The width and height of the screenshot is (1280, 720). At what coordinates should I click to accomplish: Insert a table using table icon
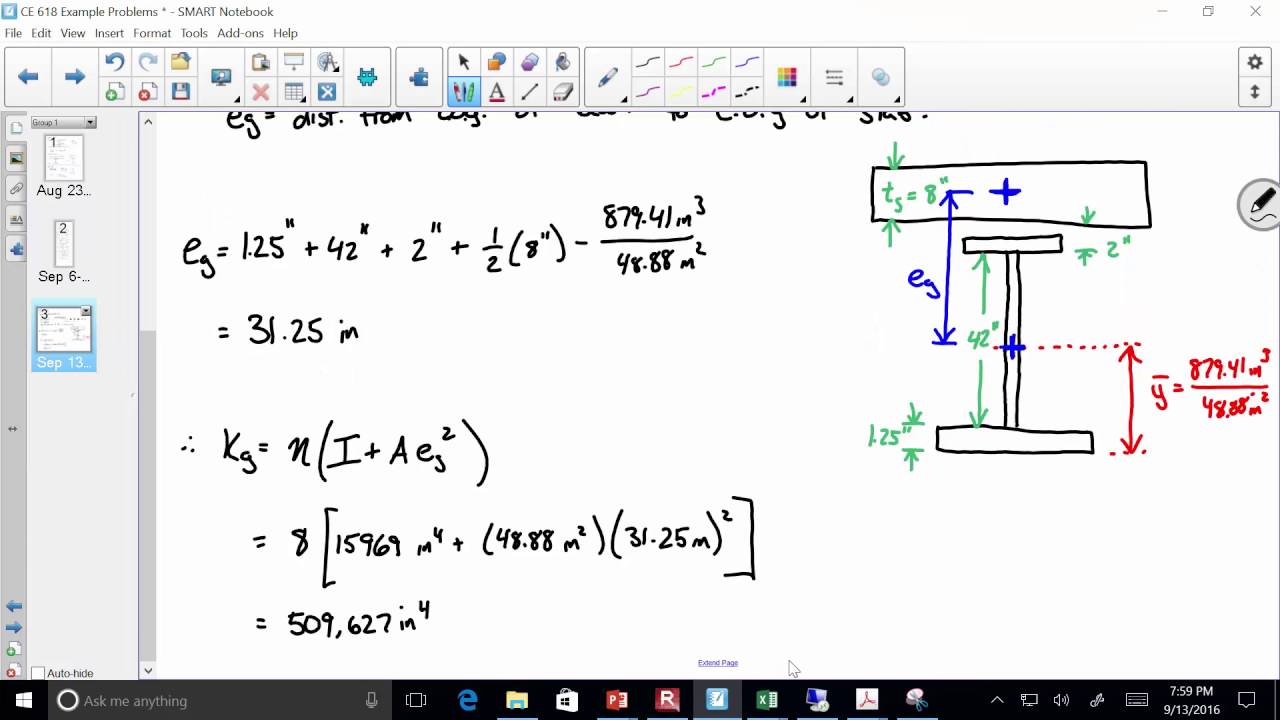tap(294, 92)
